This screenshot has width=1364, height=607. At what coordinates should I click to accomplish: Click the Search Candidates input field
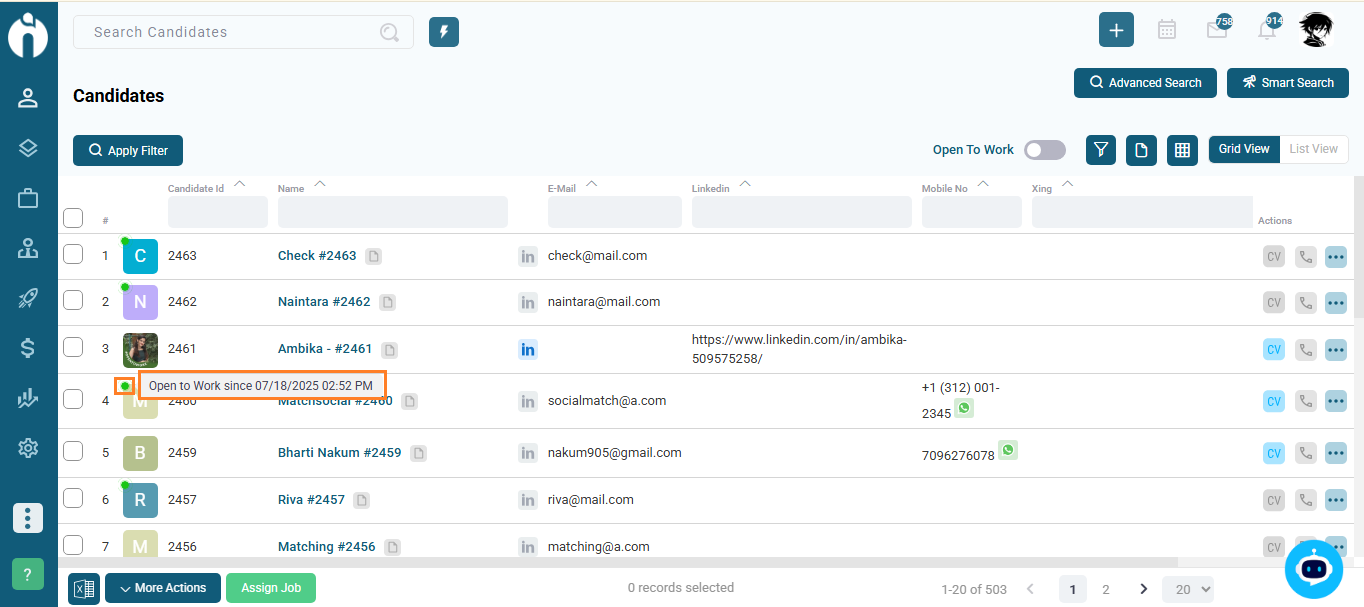click(x=230, y=32)
